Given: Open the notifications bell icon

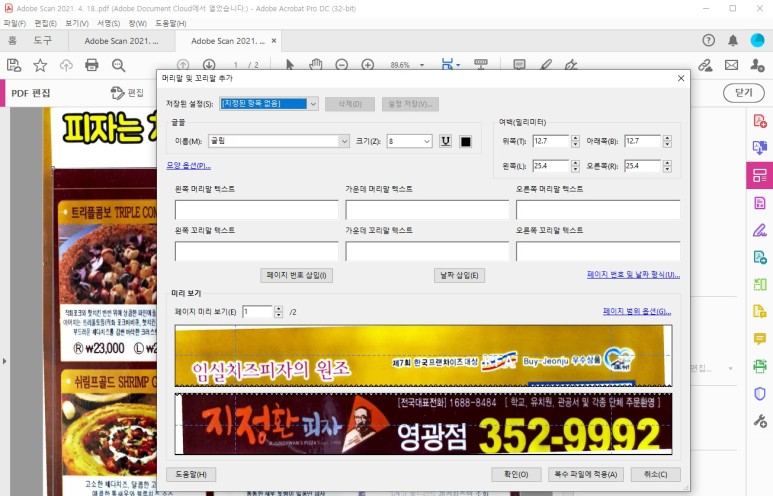Looking at the screenshot, I should point(733,40).
